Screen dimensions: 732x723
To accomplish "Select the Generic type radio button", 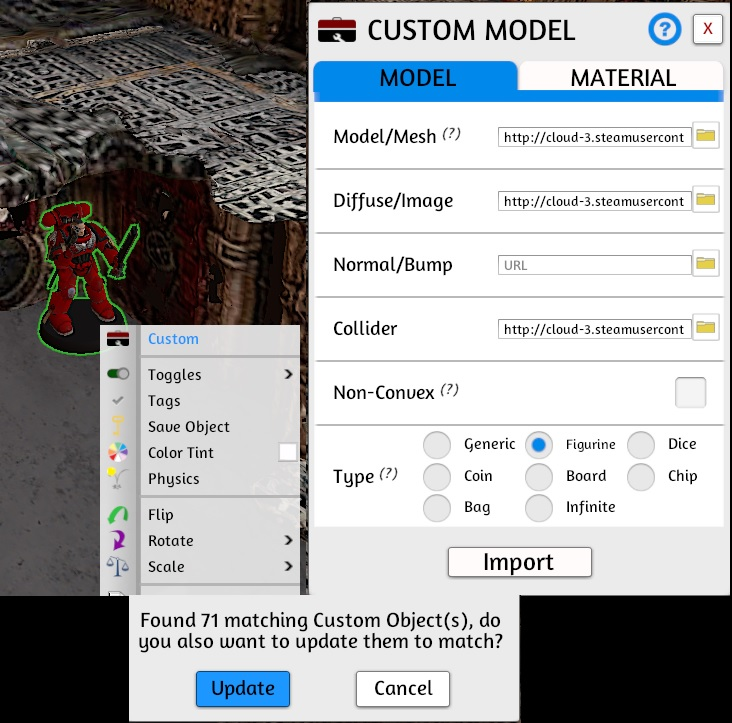I will point(436,444).
